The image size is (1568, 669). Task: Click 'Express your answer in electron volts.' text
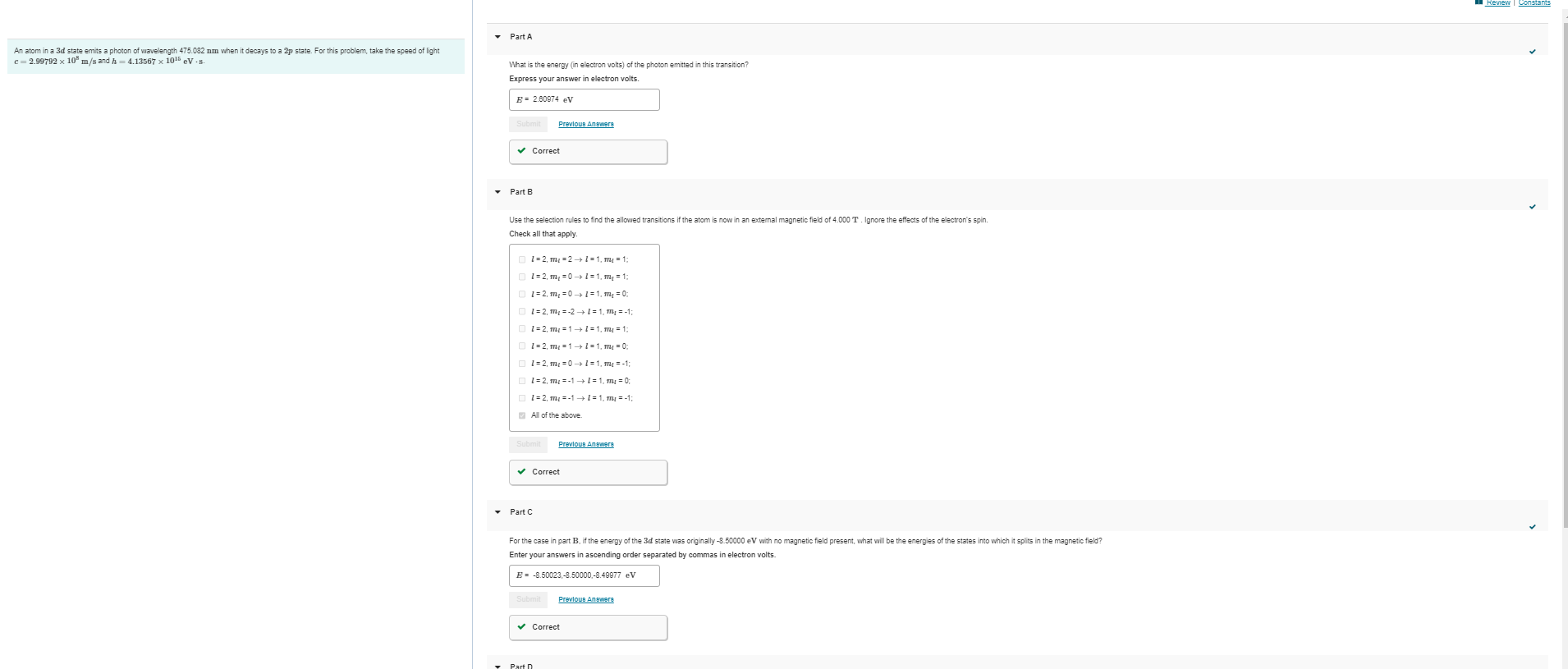pyautogui.click(x=574, y=79)
